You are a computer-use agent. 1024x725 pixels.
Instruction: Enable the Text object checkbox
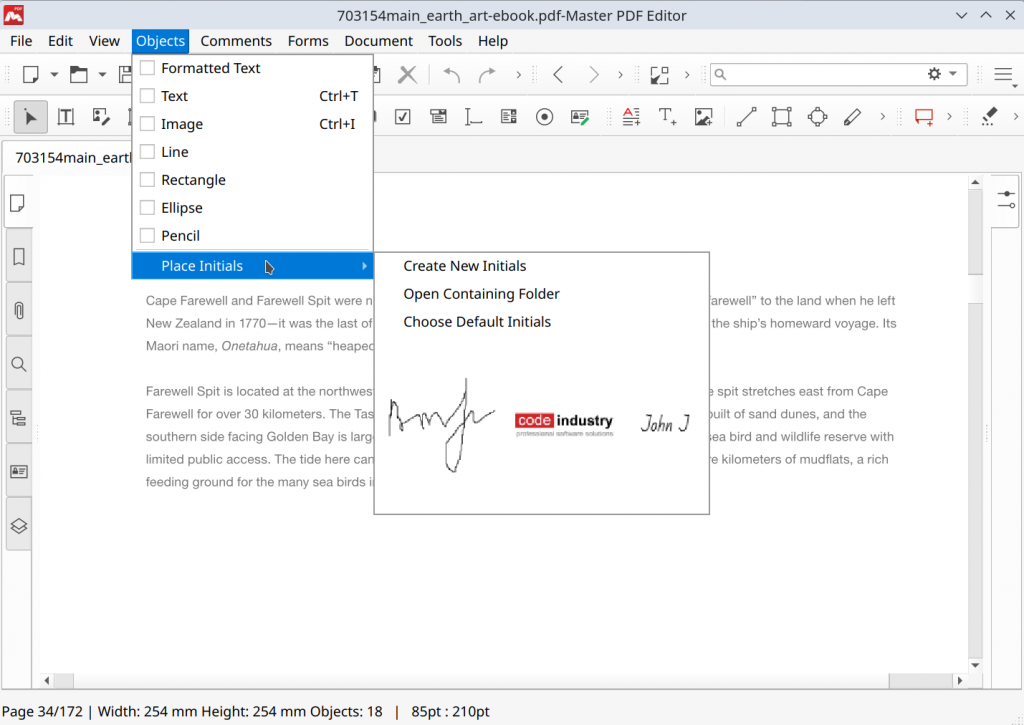click(148, 96)
